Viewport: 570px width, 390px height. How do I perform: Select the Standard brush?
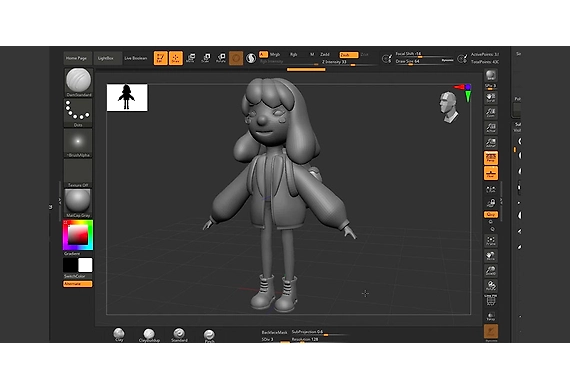pyautogui.click(x=179, y=335)
